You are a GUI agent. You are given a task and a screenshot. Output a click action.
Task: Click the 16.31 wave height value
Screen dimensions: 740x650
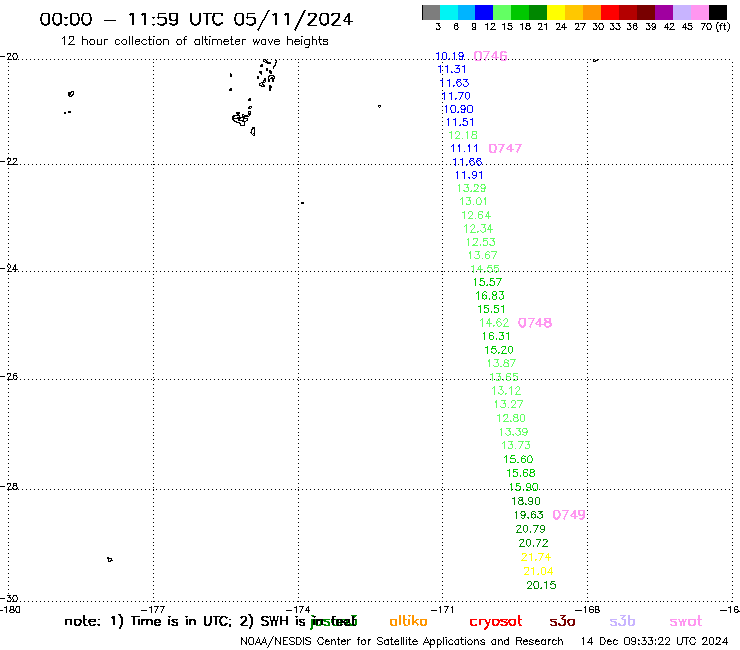[496, 337]
